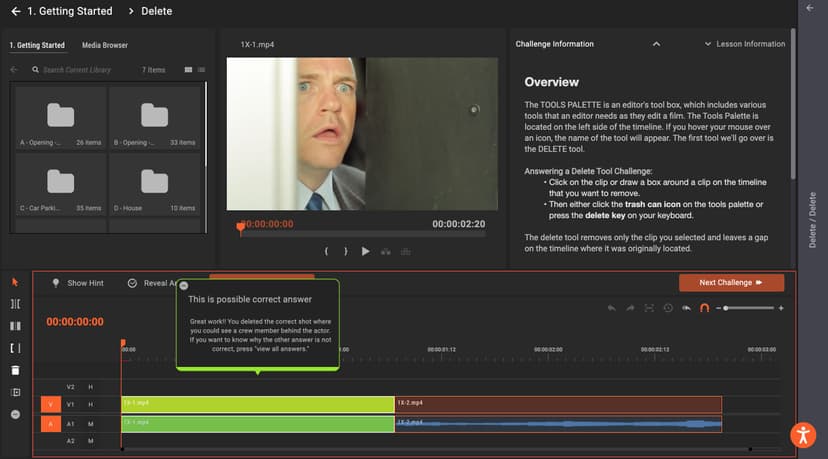828x459 pixels.
Task: Click the minus zoom-out icon on the timeline
Action: click(x=718, y=308)
